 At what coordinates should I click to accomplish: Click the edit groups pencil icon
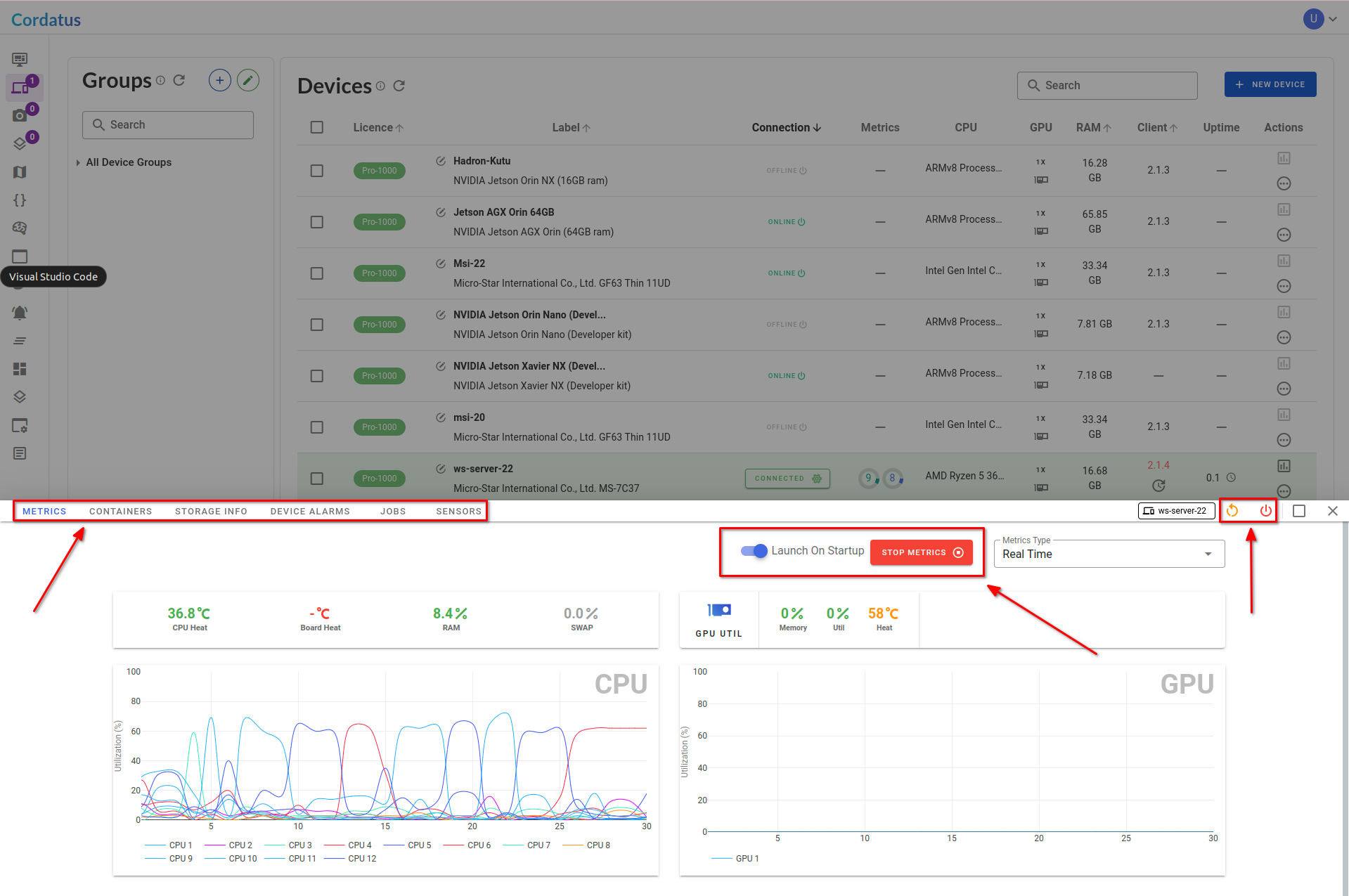pos(248,81)
